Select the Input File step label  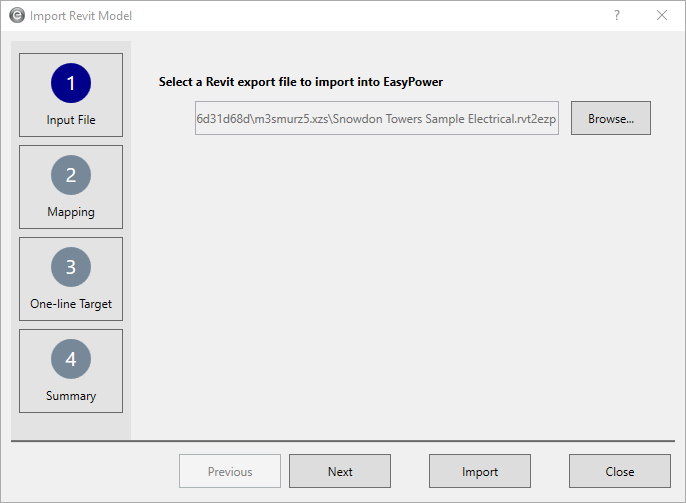pyautogui.click(x=71, y=120)
